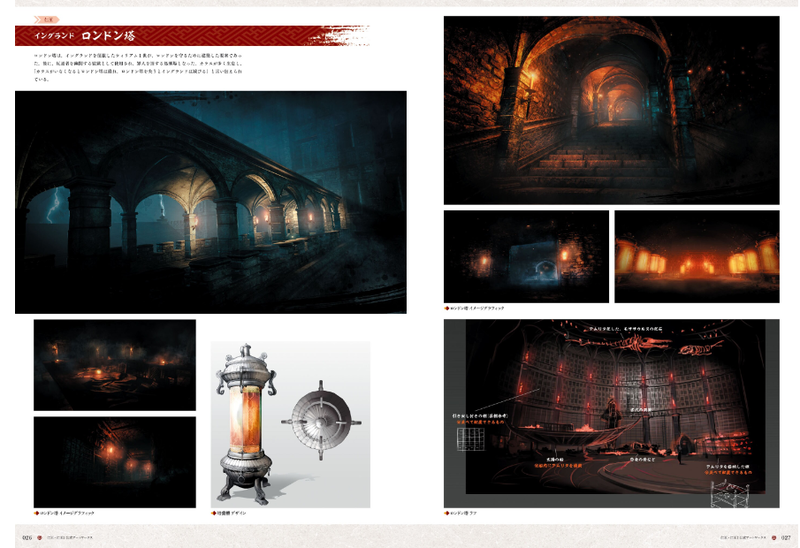800x548 pixels.
Task: Click the diamond bullet before ロンドン塔 ラフ caption
Action: tap(446, 513)
